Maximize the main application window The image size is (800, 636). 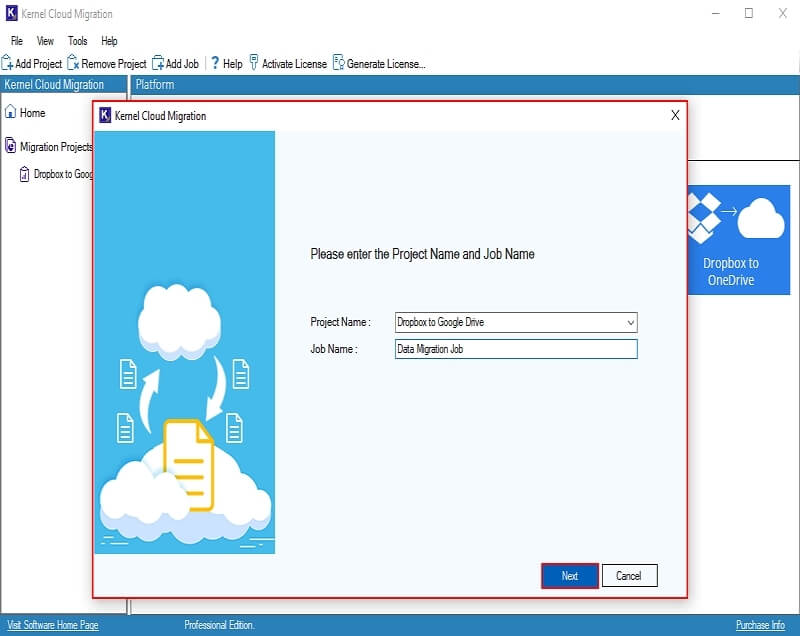point(748,13)
